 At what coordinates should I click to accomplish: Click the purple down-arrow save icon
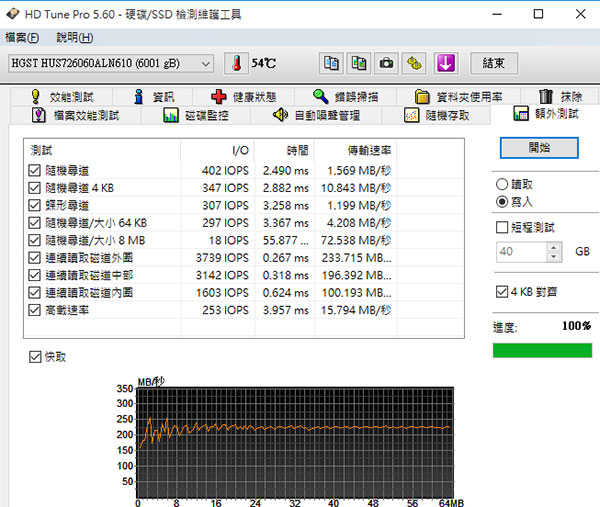click(x=445, y=63)
